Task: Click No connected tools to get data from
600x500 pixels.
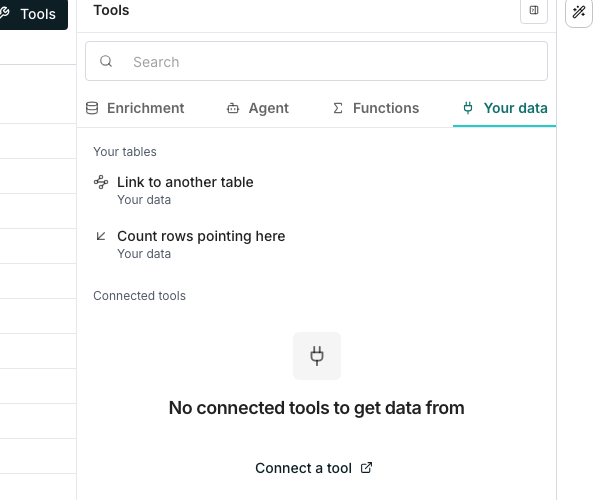Action: [316, 408]
